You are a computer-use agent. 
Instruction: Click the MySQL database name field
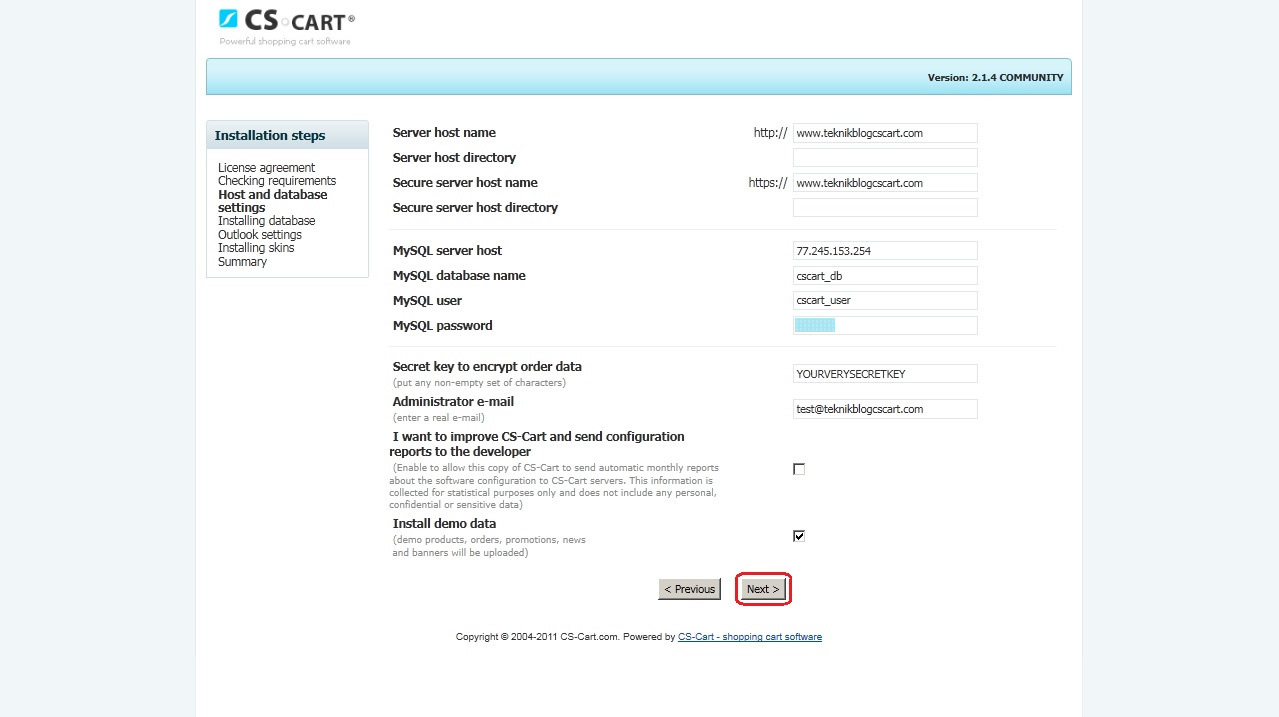pyautogui.click(x=885, y=276)
